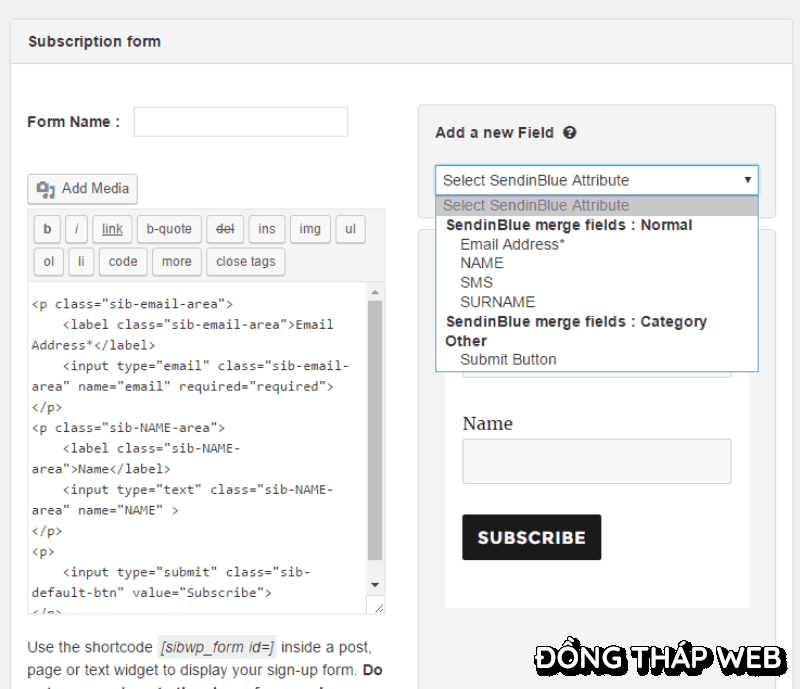800x689 pixels.
Task: Select the NAME attribute option
Action: click(x=597, y=263)
